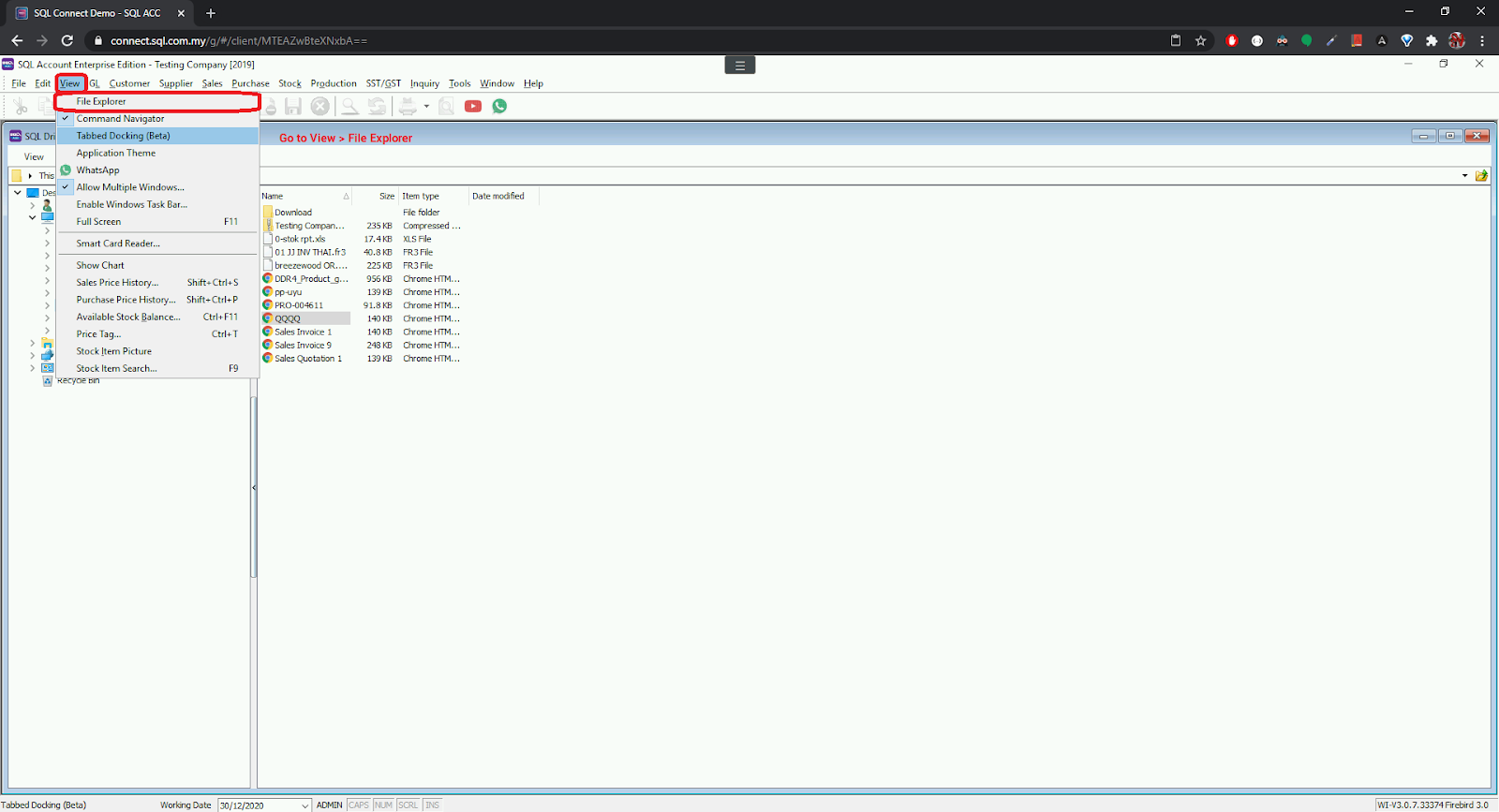The image size is (1499, 812).
Task: Click the WhatsApp icon in the toolbar
Action: 499,106
